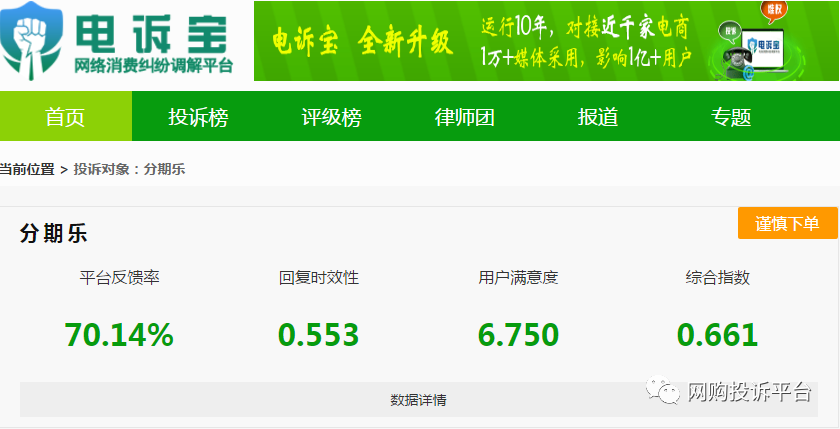Go to the 首页 tab
The image size is (840, 429).
pyautogui.click(x=65, y=116)
